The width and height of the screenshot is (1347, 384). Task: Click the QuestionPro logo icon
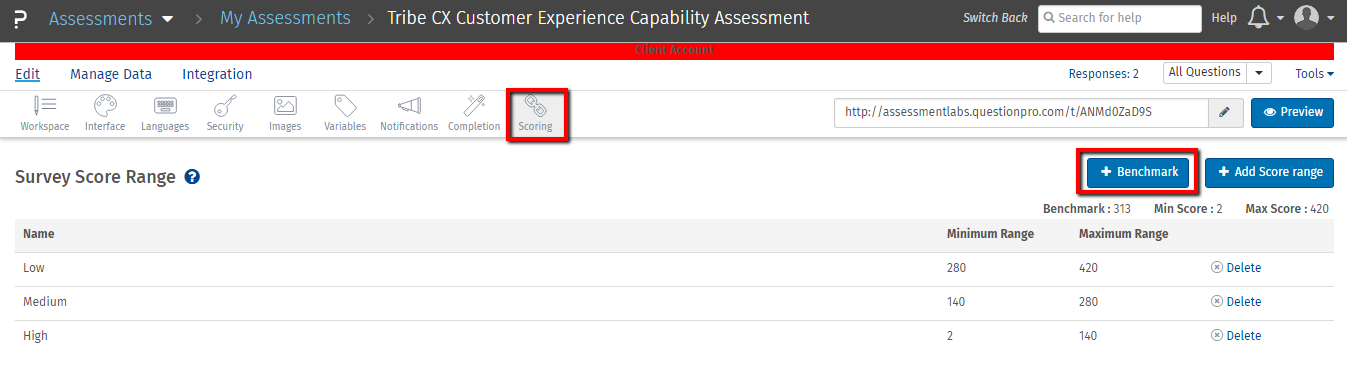pyautogui.click(x=20, y=19)
